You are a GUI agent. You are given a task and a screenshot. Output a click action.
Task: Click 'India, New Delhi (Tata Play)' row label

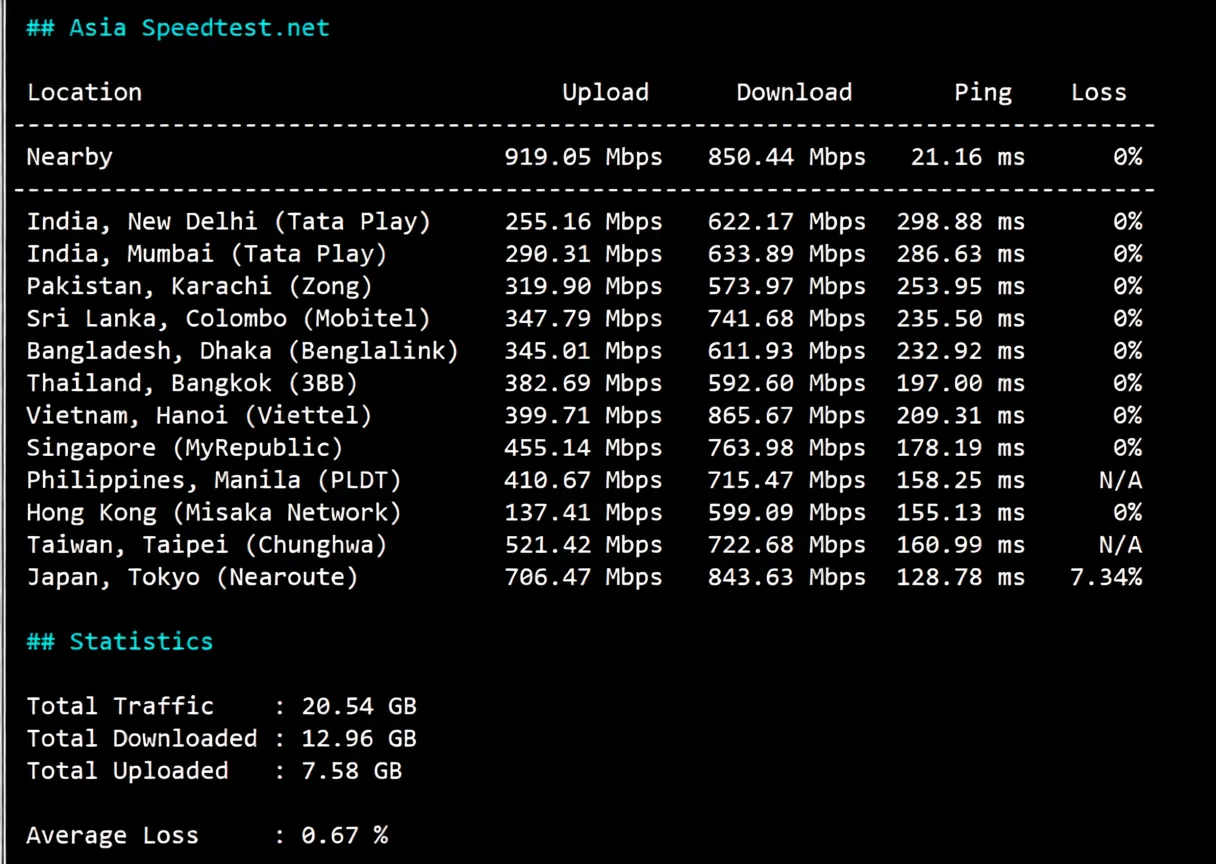tap(229, 222)
